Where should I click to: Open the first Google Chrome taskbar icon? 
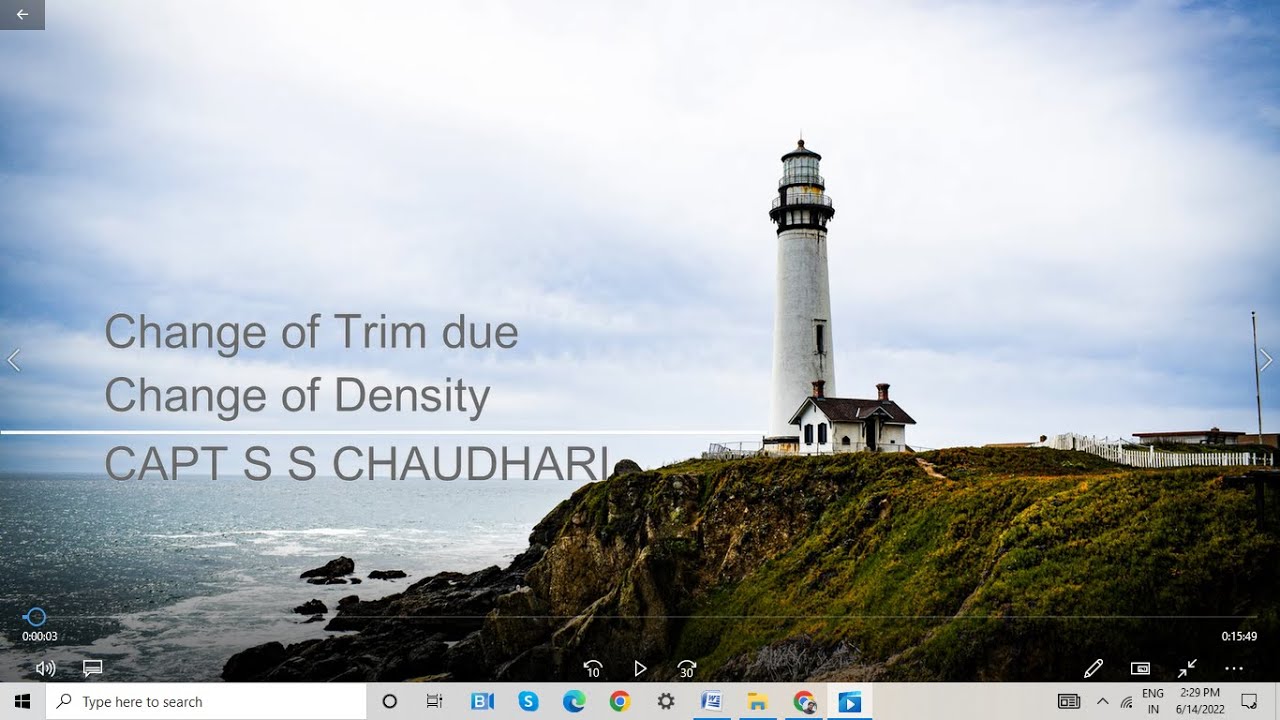click(620, 701)
